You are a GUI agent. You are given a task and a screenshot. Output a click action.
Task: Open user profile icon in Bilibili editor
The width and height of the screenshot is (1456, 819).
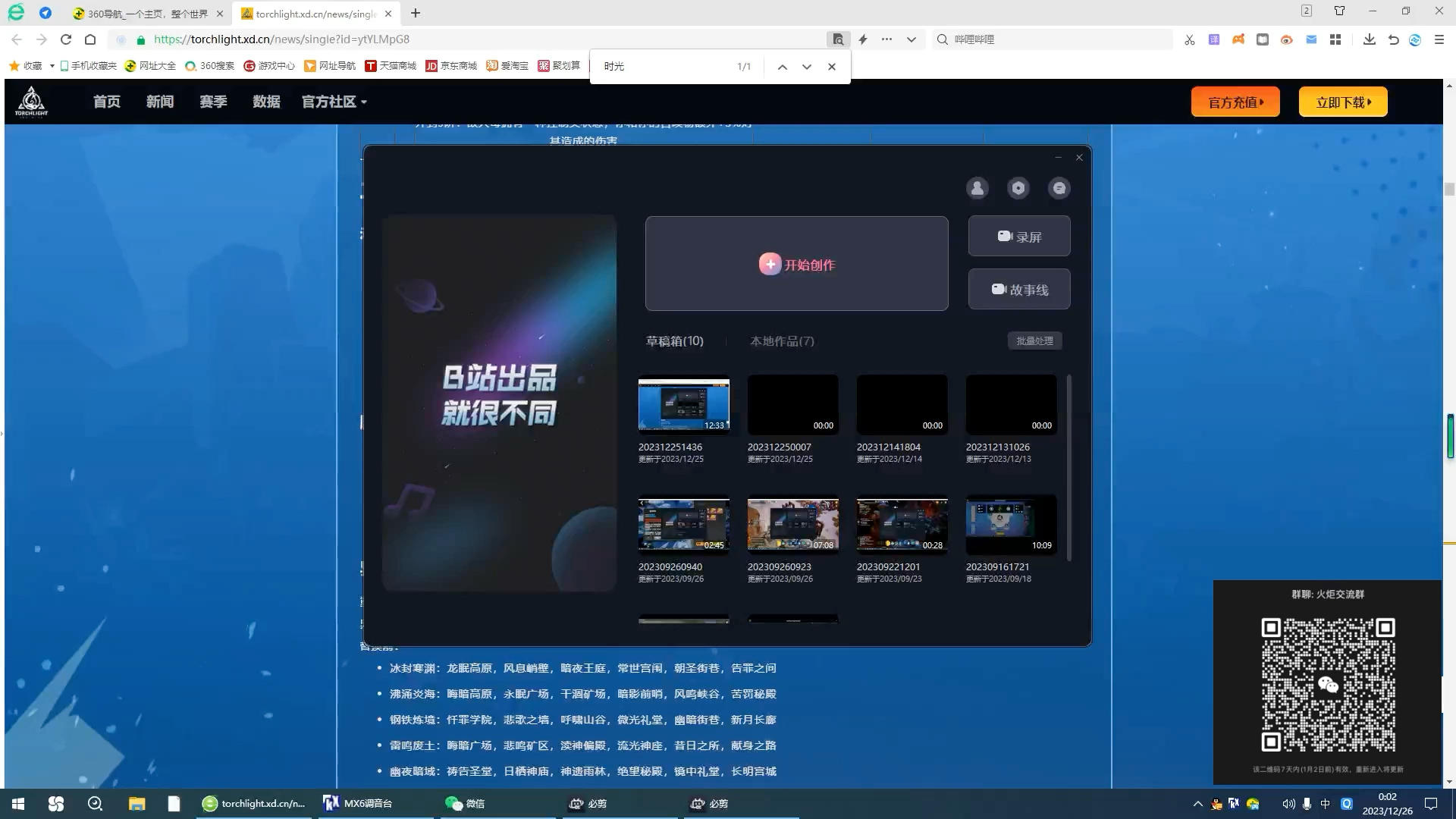pos(977,188)
